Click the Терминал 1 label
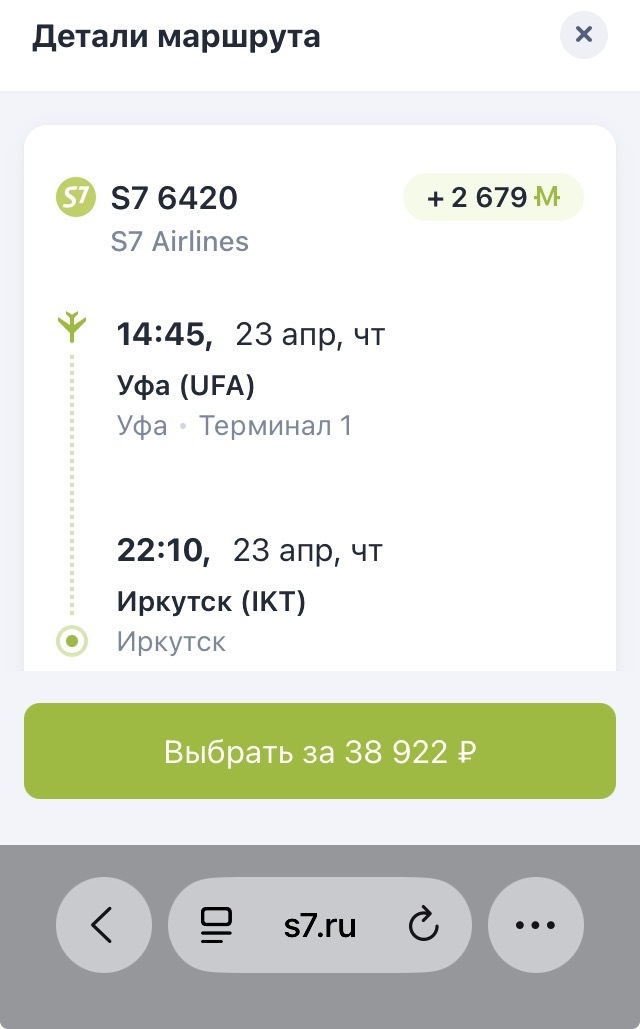The height and width of the screenshot is (1029, 640). tap(275, 426)
